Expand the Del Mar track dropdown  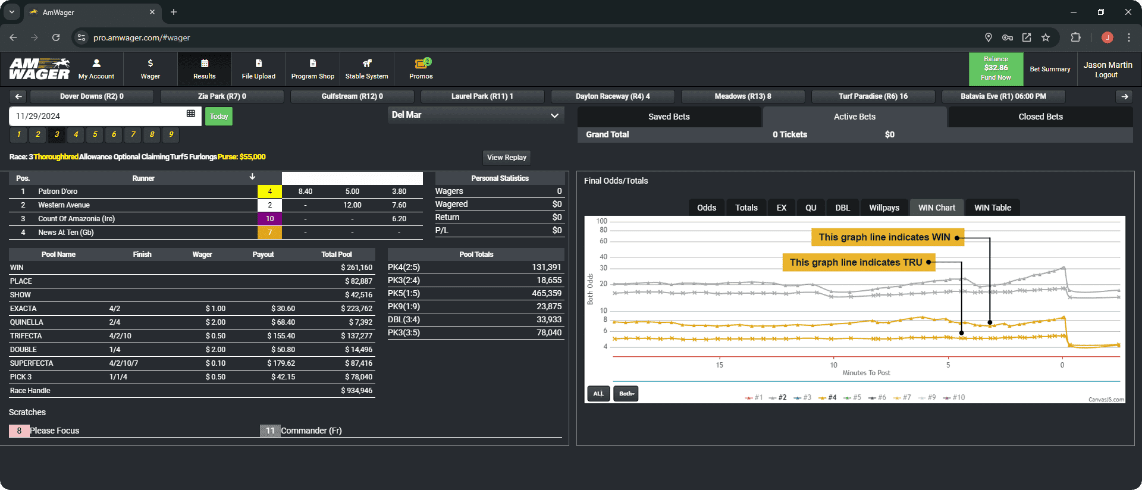point(476,116)
